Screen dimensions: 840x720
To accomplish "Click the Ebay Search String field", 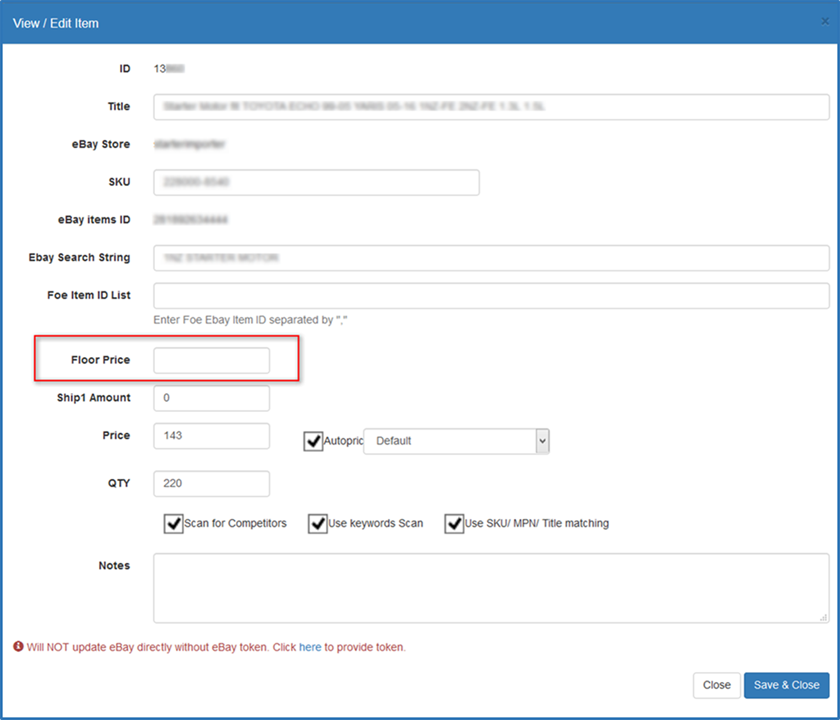I will pos(490,258).
